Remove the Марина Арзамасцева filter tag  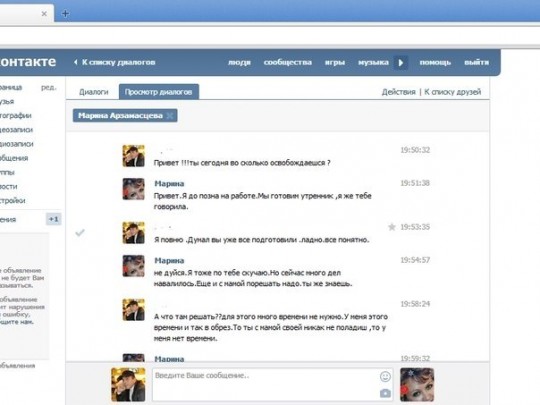click(170, 116)
